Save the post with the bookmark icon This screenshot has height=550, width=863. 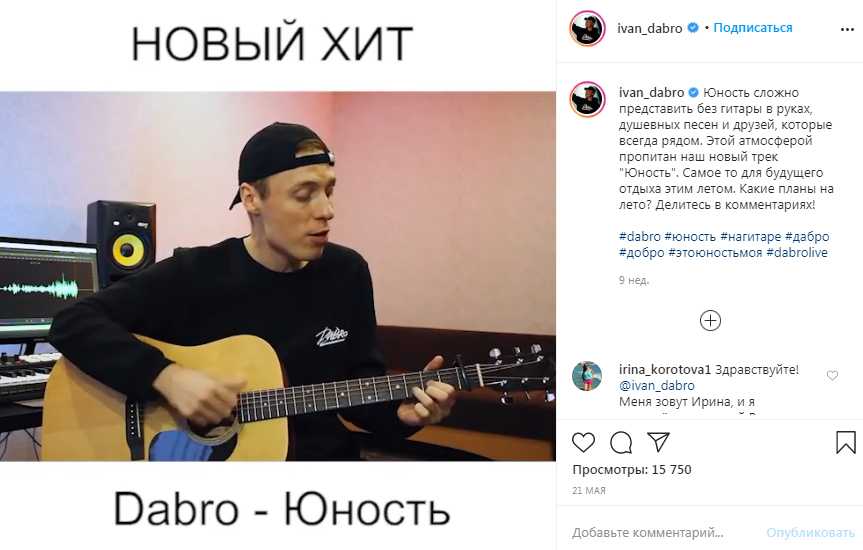(846, 442)
